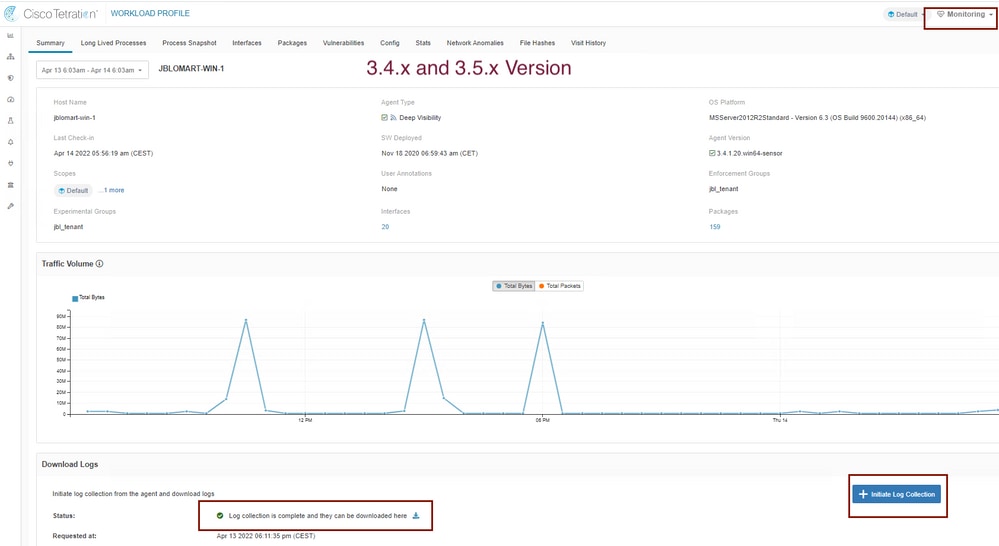Open the packages count 159 link
Viewport: 999px width, 546px height.
click(715, 226)
